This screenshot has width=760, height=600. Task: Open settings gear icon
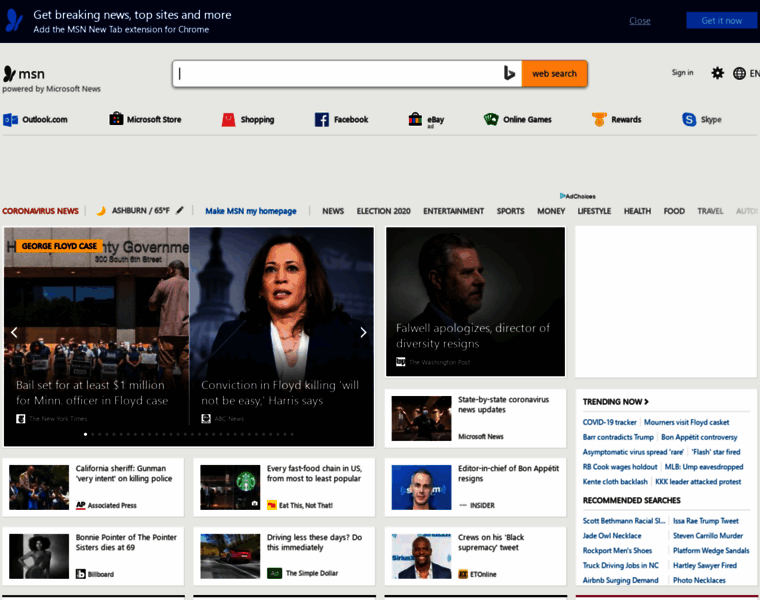point(717,73)
